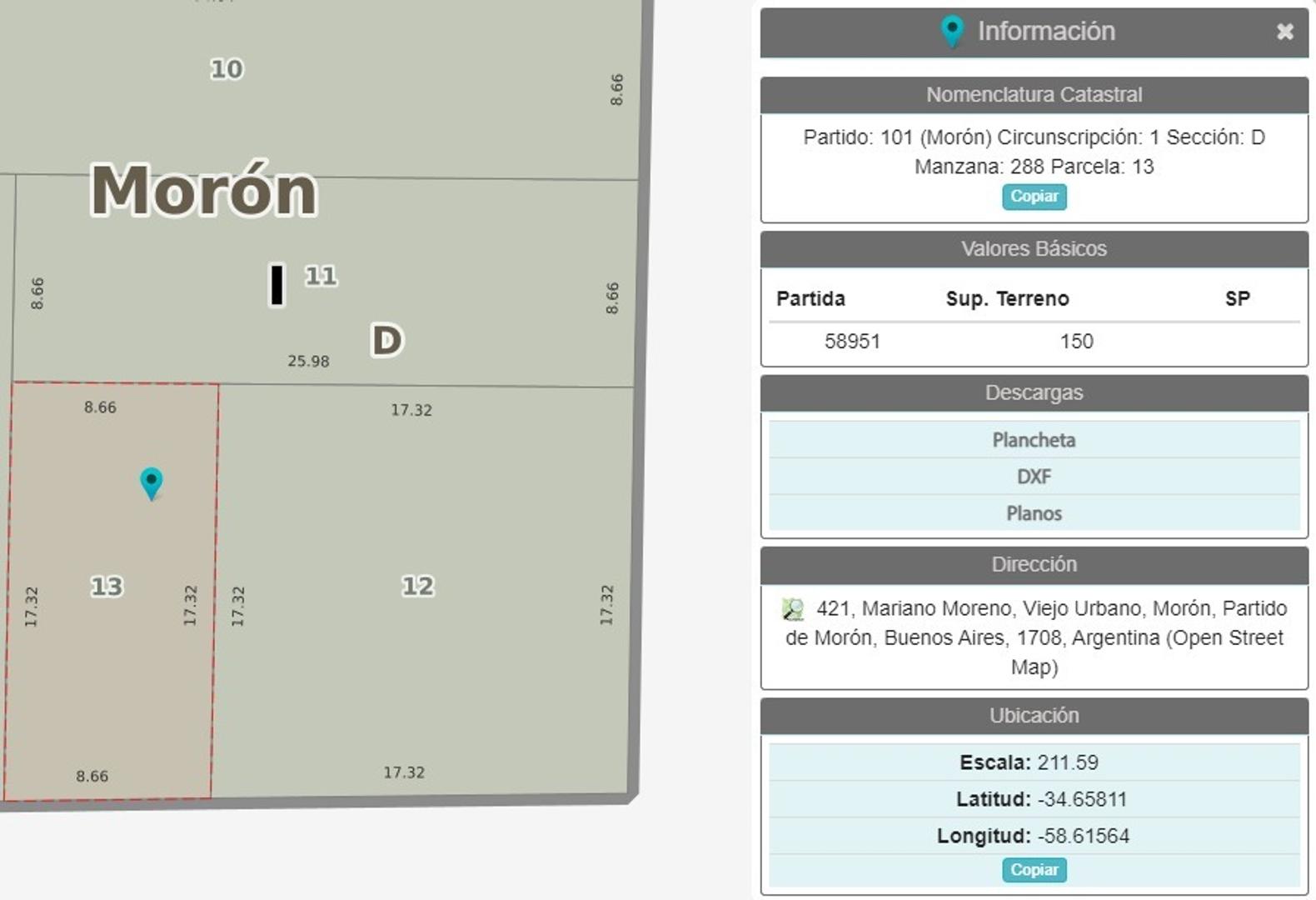Click the Partido 101 nomenclature text
Viewport: 1316px width, 900px height.
(x=1034, y=152)
